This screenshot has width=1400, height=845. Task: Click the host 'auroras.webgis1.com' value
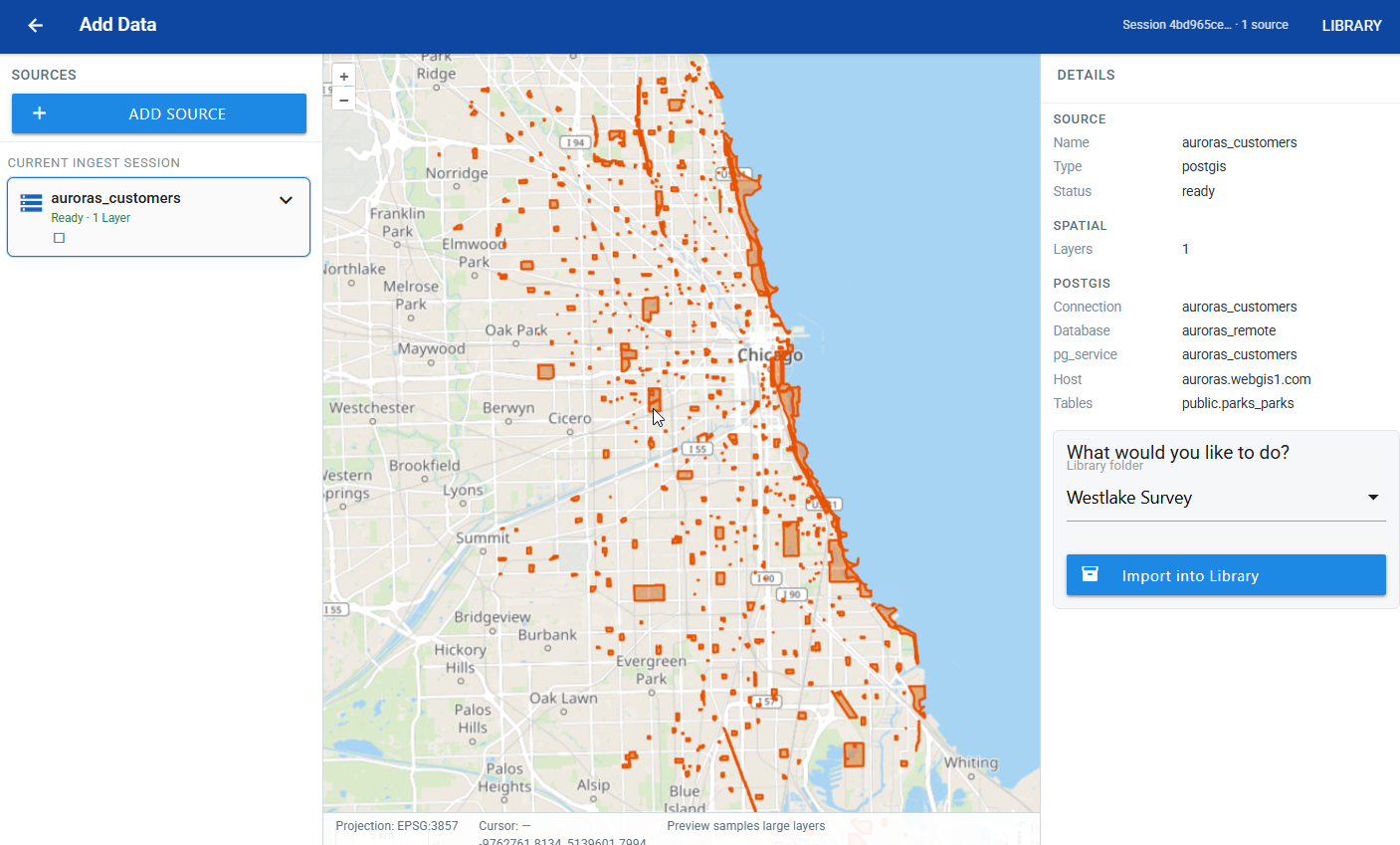pos(1247,379)
